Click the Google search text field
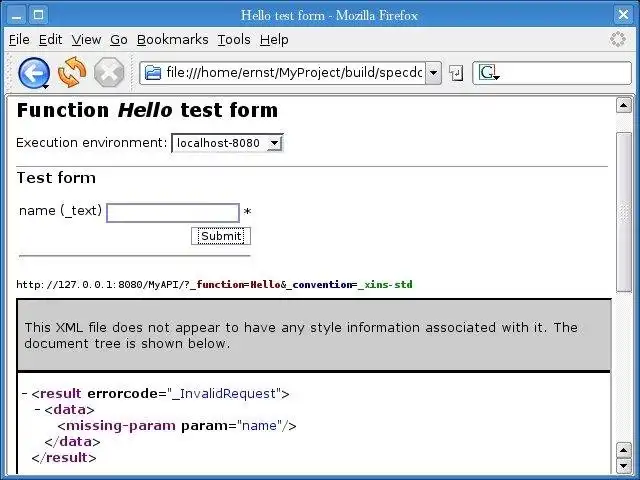640x480 pixels. point(560,73)
